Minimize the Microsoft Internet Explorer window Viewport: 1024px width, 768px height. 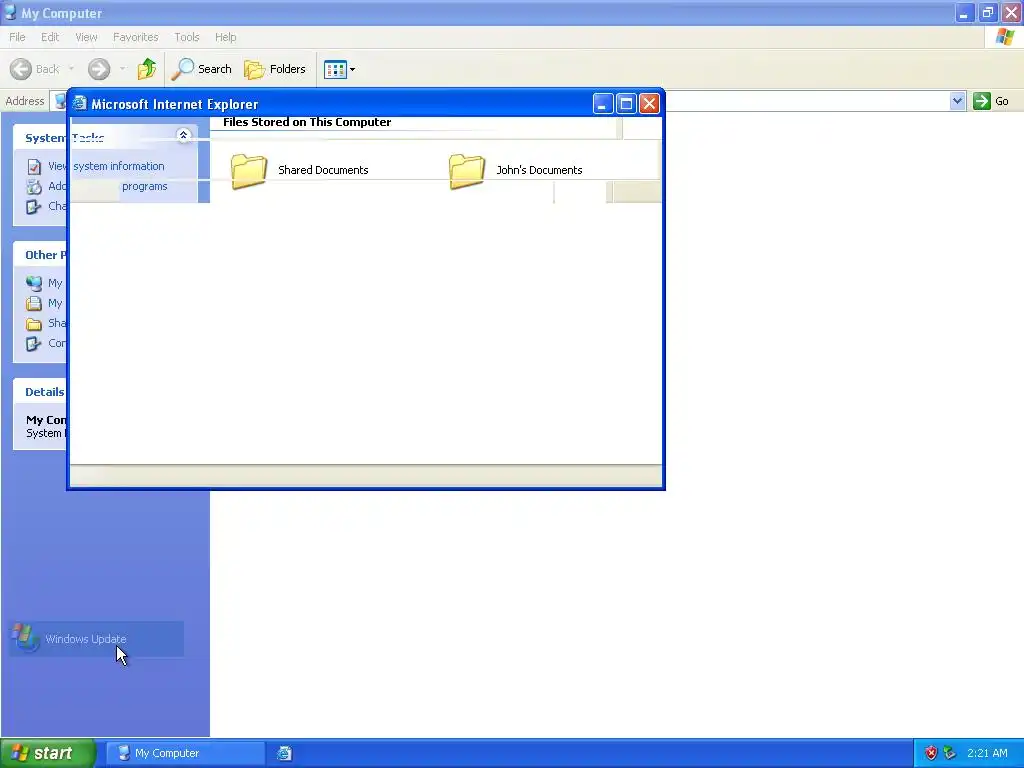coord(603,103)
